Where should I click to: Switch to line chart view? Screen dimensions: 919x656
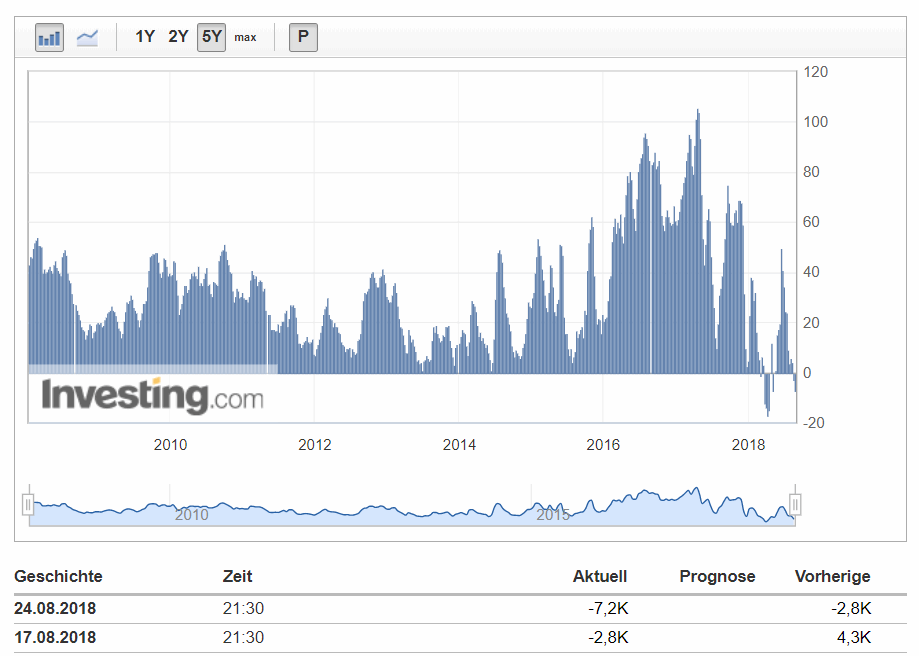tap(87, 38)
